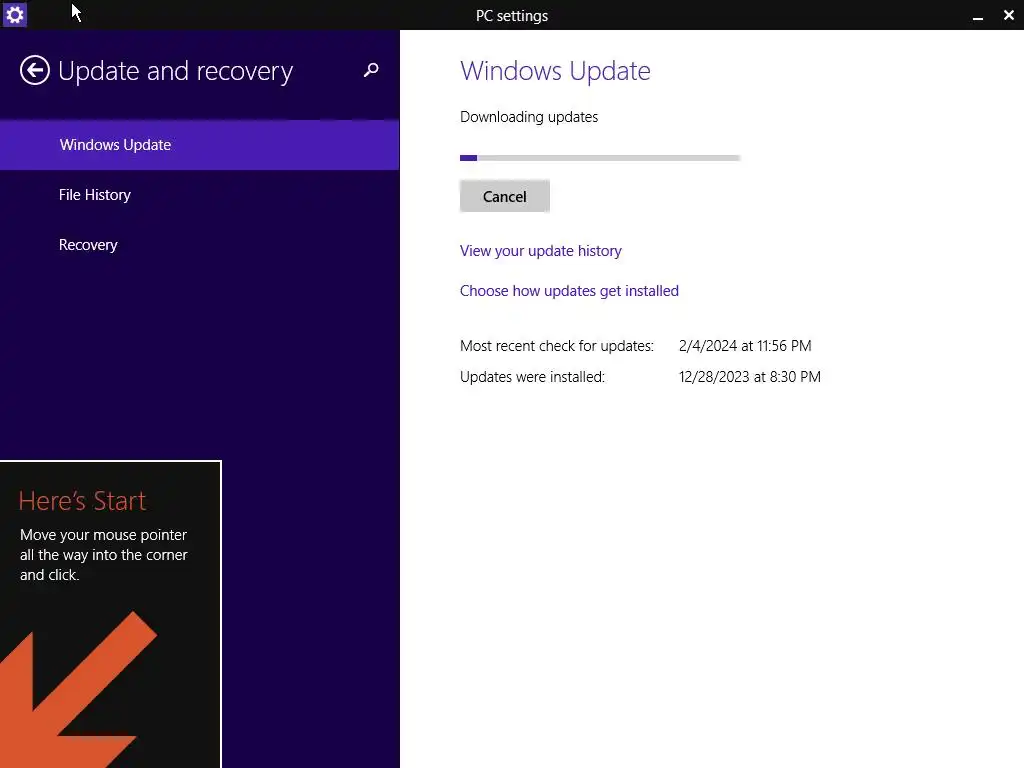
Task: Click the PC settings title bar text
Action: pyautogui.click(x=512, y=16)
